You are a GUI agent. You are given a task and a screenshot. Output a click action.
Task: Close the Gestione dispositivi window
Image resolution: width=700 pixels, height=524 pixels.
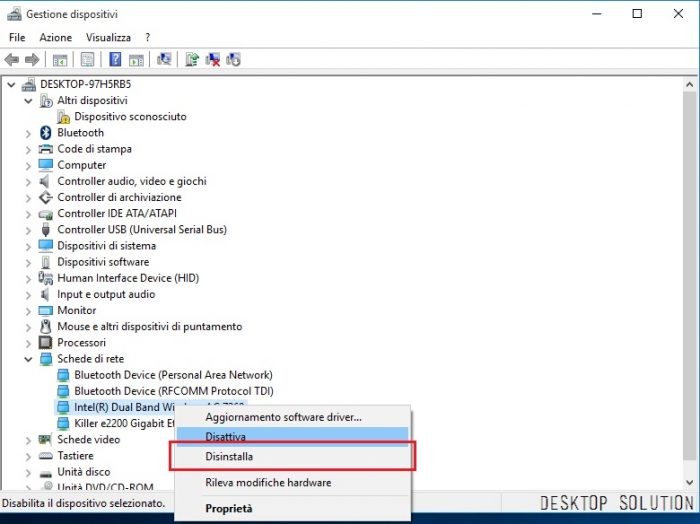tap(678, 14)
